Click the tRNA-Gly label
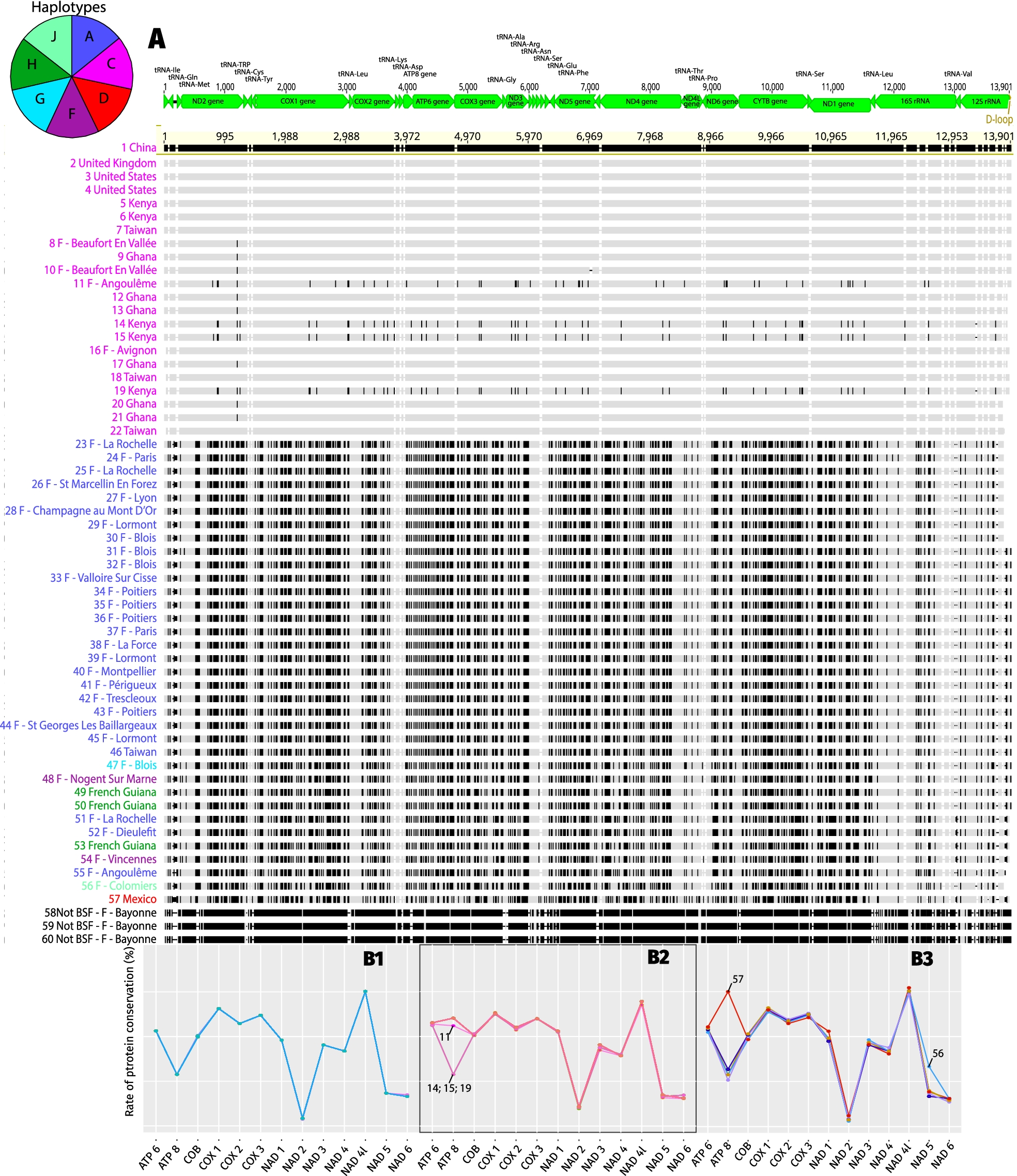This screenshot has width=1017, height=1176. point(502,80)
